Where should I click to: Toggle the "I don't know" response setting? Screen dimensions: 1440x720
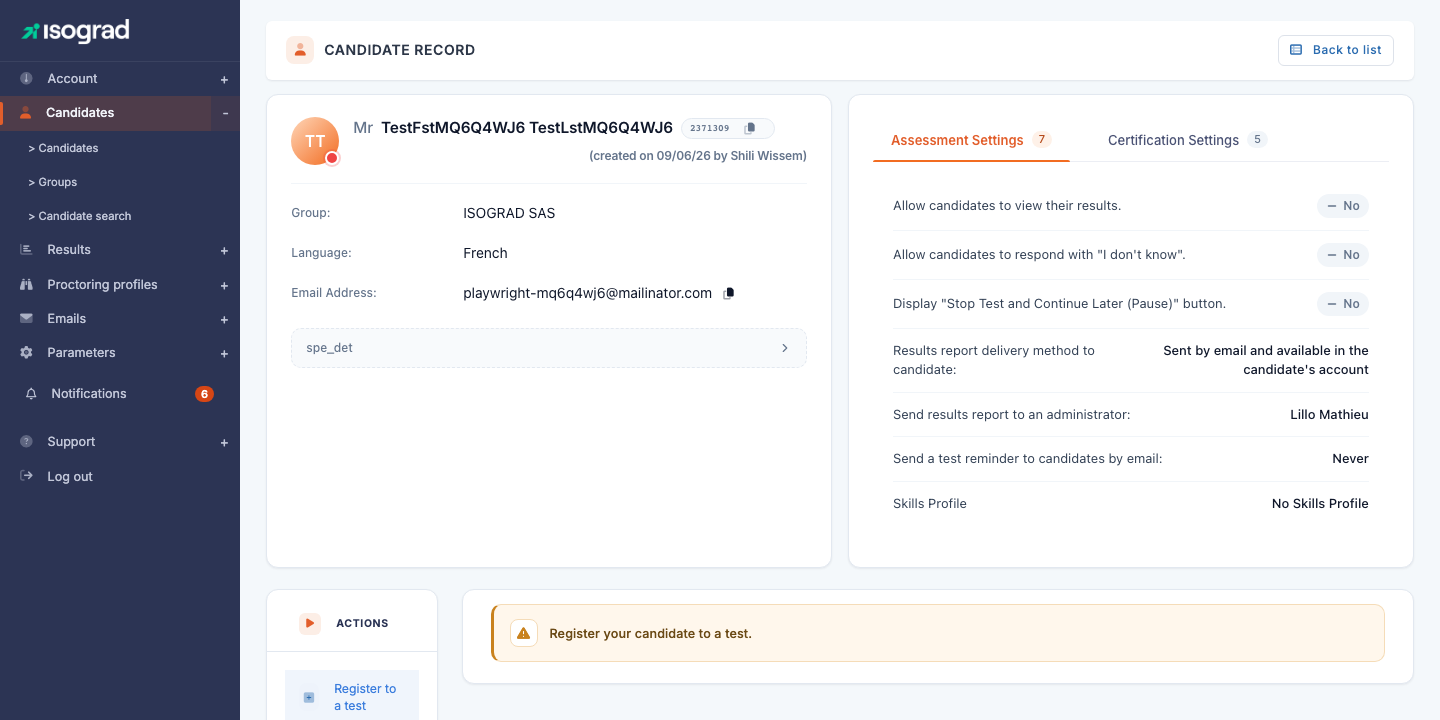coord(1343,255)
